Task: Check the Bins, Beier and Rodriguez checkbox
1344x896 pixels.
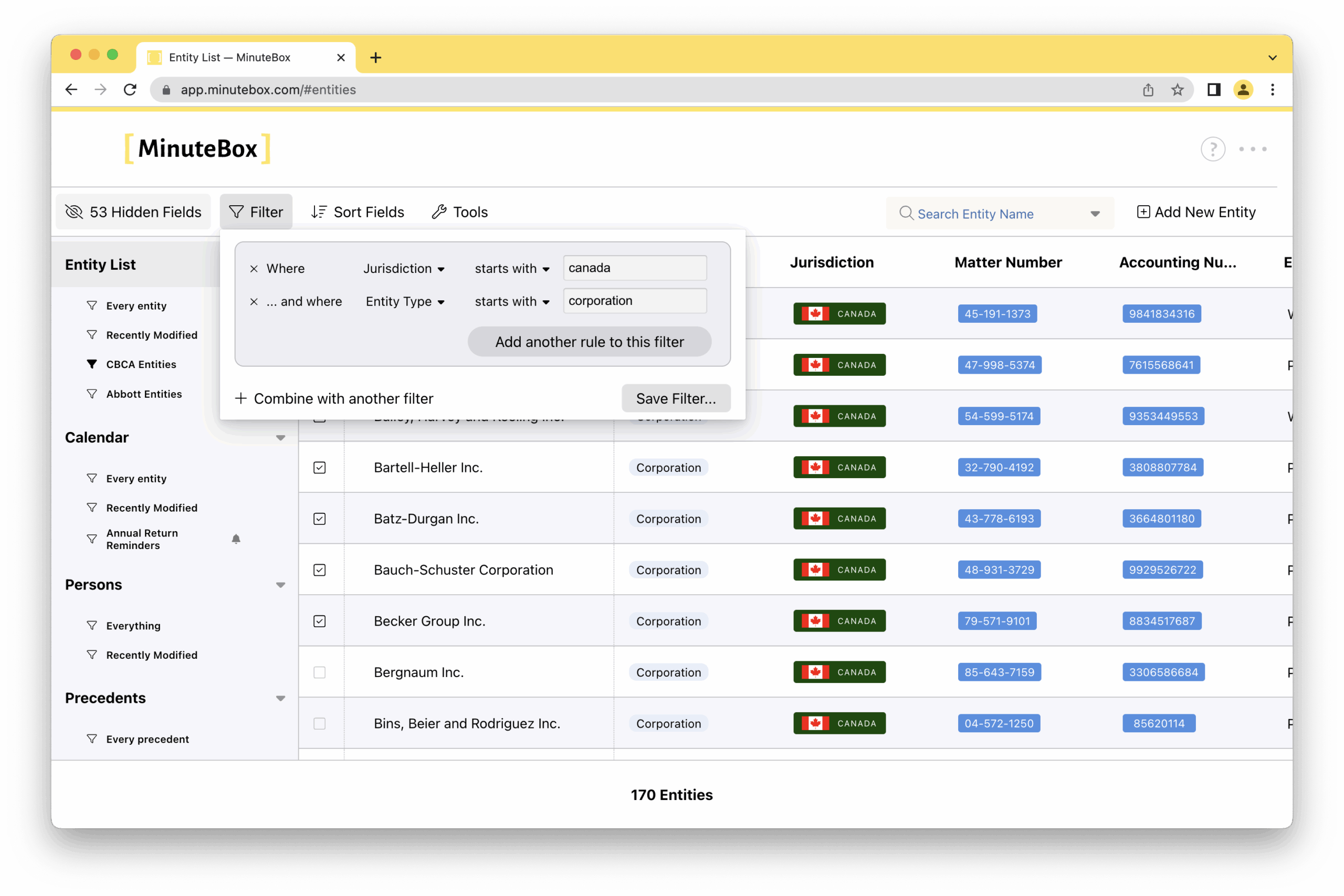Action: pos(319,723)
